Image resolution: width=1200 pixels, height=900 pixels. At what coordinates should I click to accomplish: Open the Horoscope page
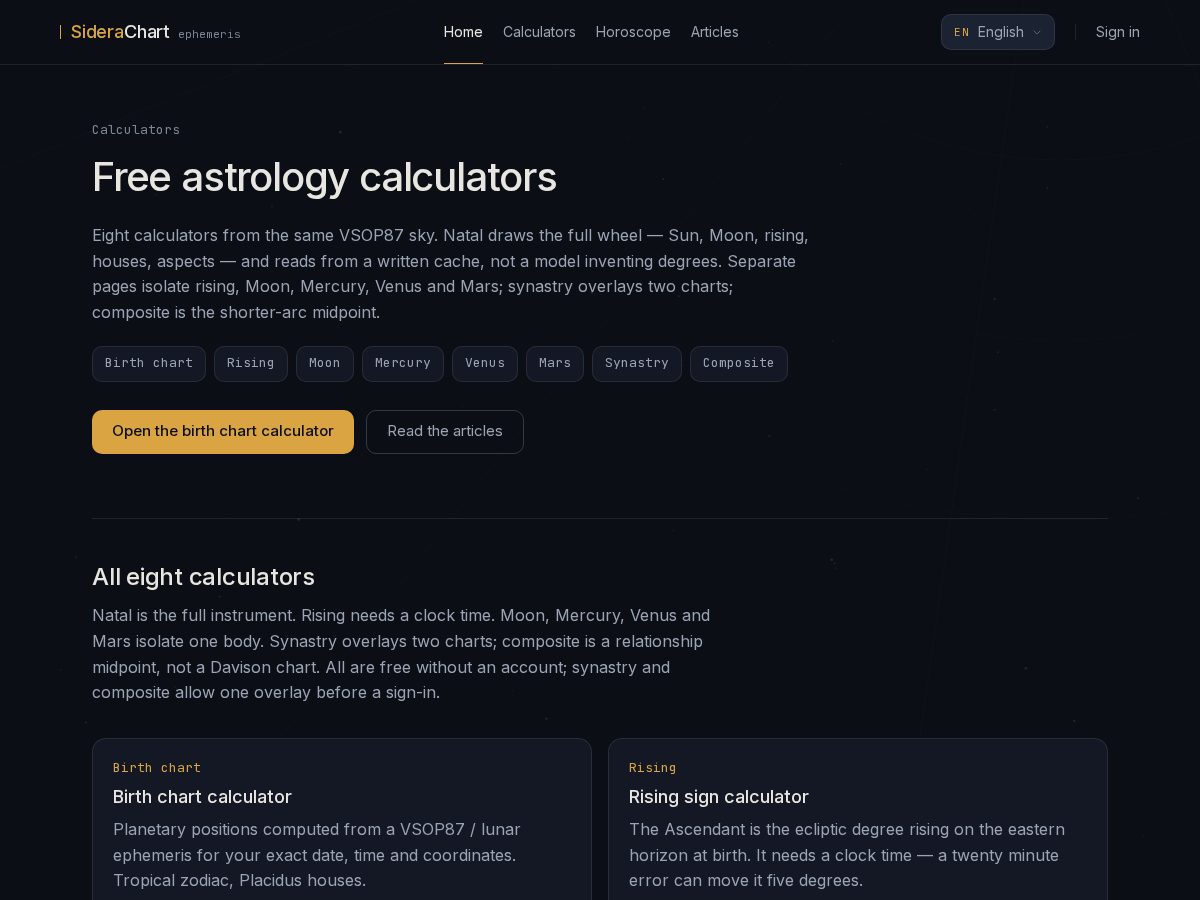pos(633,32)
